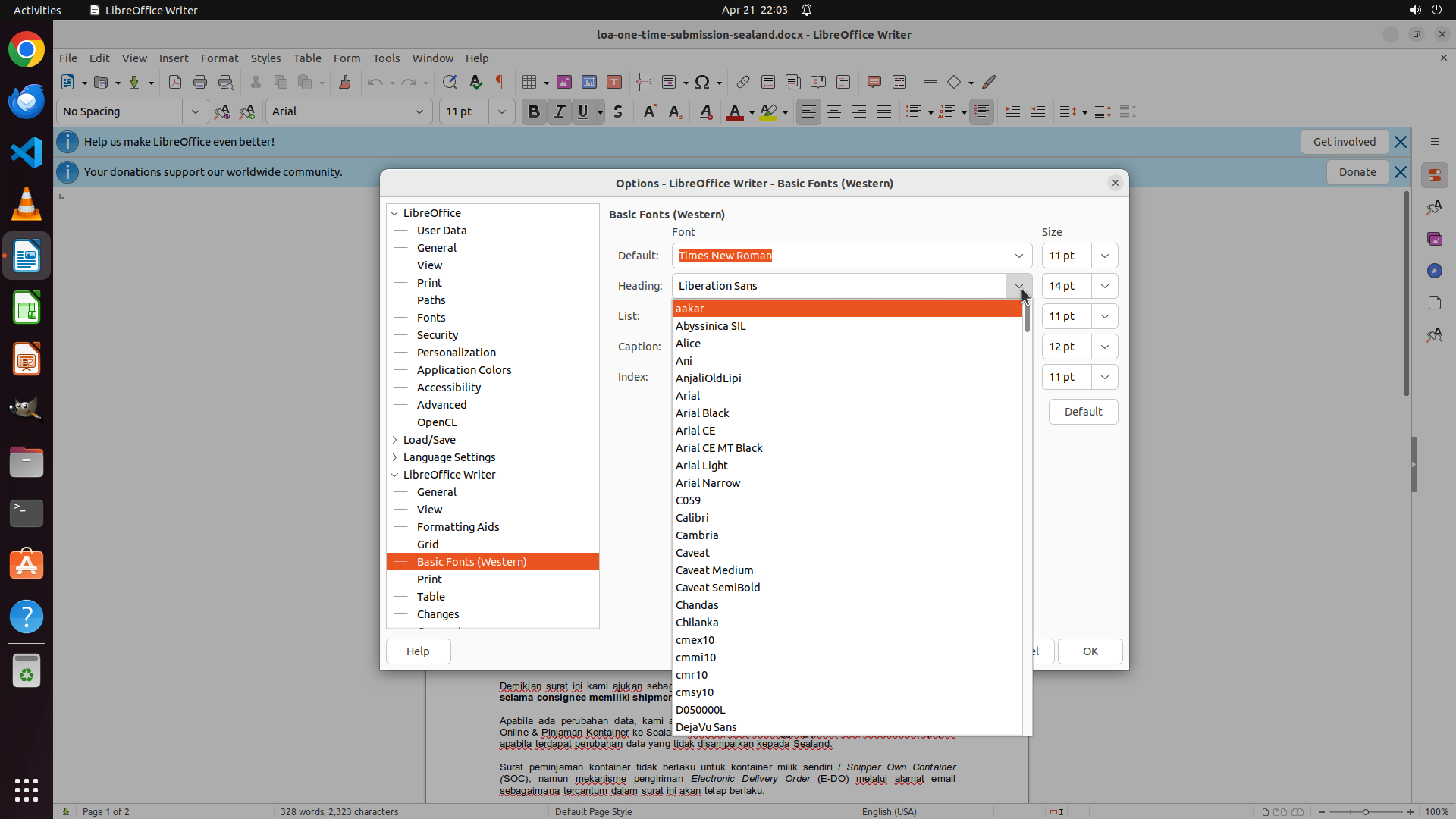The image size is (1456, 819).
Task: Click the zoom slider in status bar
Action: tap(1365, 811)
